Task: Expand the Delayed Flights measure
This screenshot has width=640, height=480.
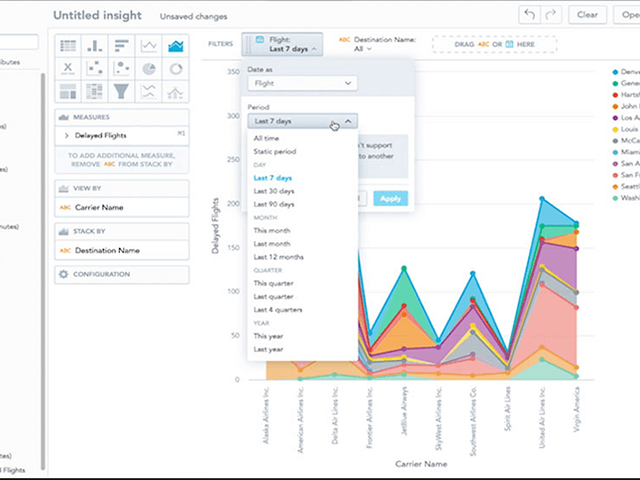Action: pos(67,134)
